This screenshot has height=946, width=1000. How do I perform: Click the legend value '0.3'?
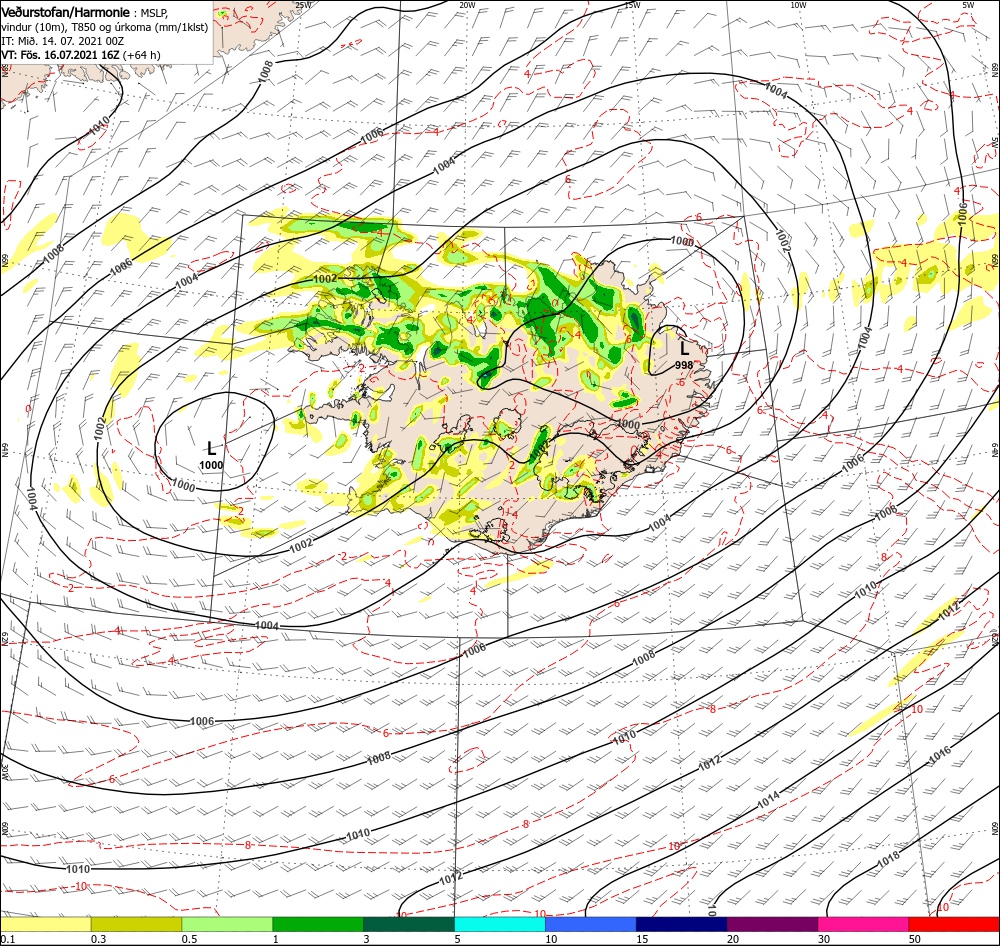[x=98, y=939]
